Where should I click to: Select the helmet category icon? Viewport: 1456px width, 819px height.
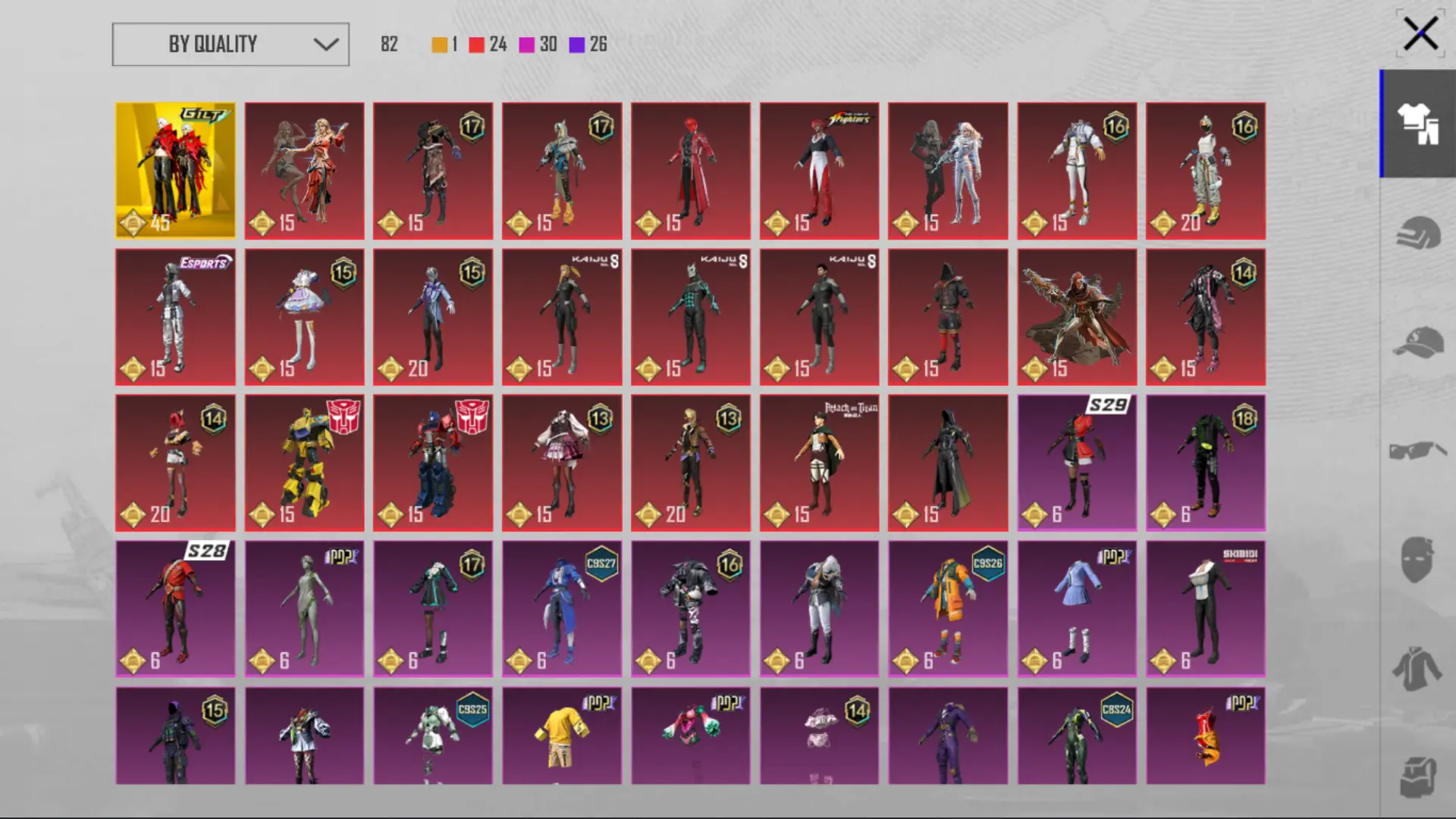point(1417,233)
